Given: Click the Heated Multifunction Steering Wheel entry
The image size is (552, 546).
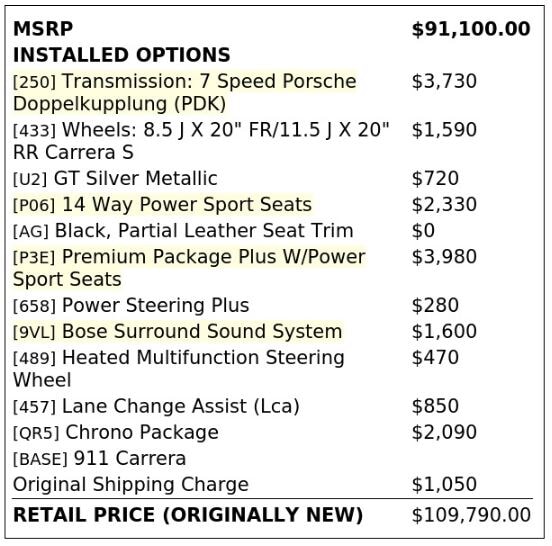Looking at the screenshot, I should [178, 369].
